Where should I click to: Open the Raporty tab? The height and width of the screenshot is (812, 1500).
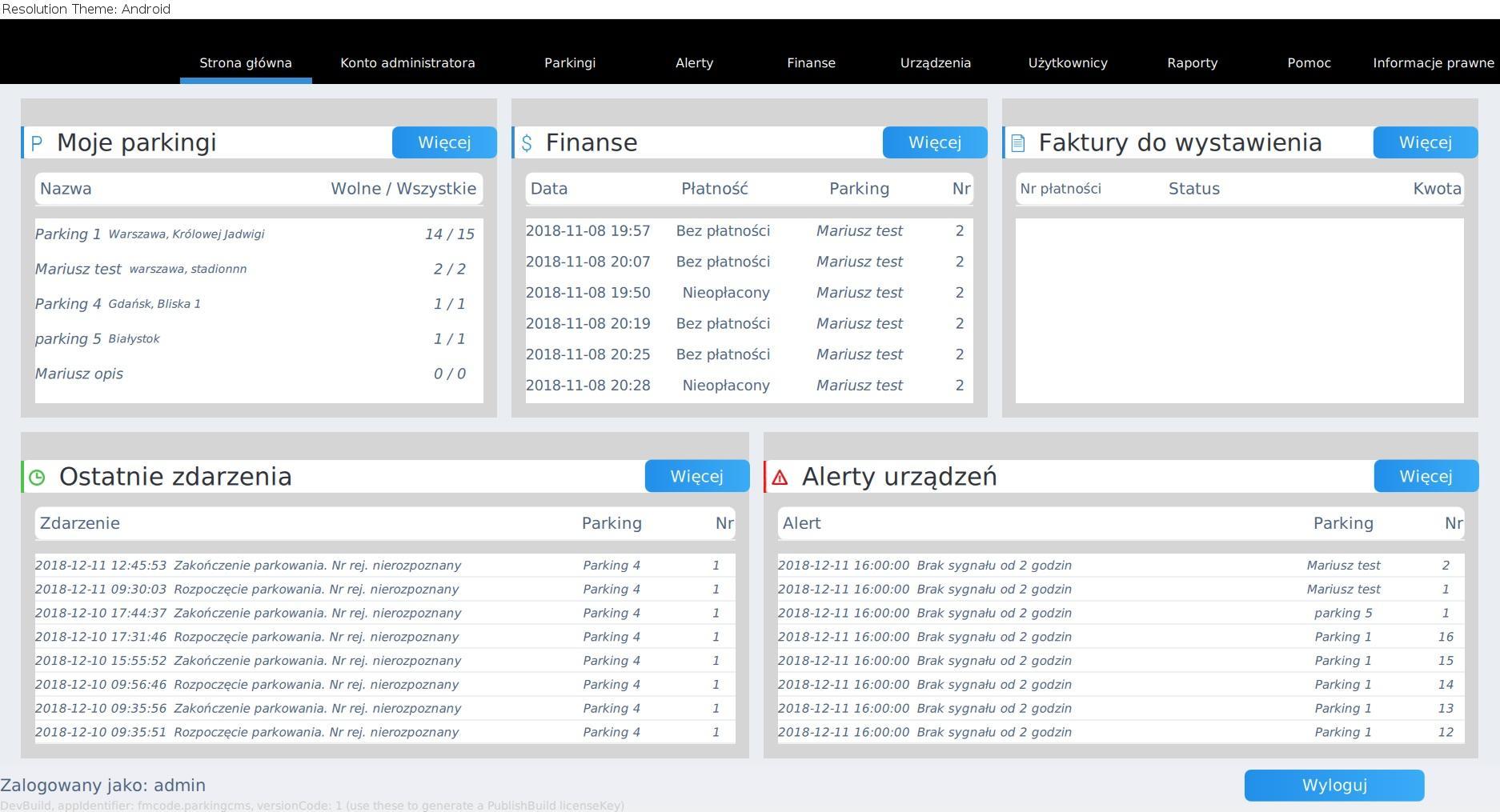coord(1193,62)
